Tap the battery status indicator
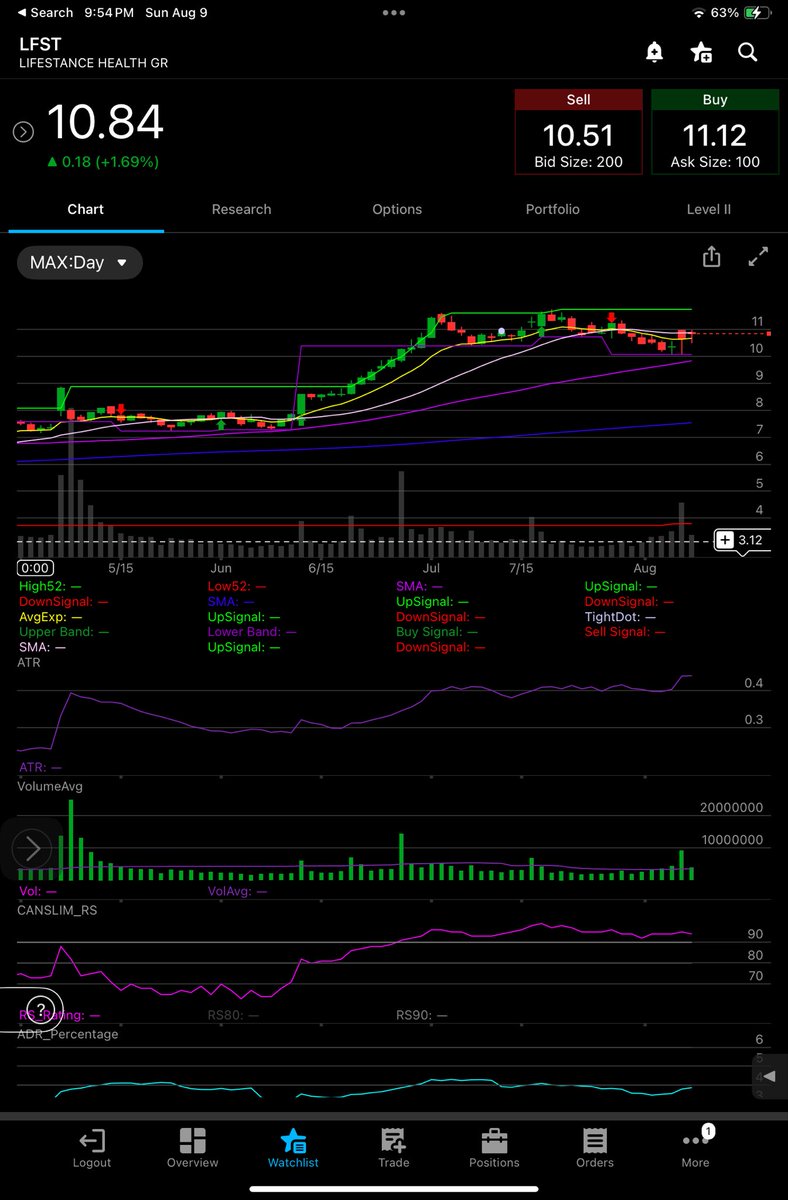 [758, 12]
